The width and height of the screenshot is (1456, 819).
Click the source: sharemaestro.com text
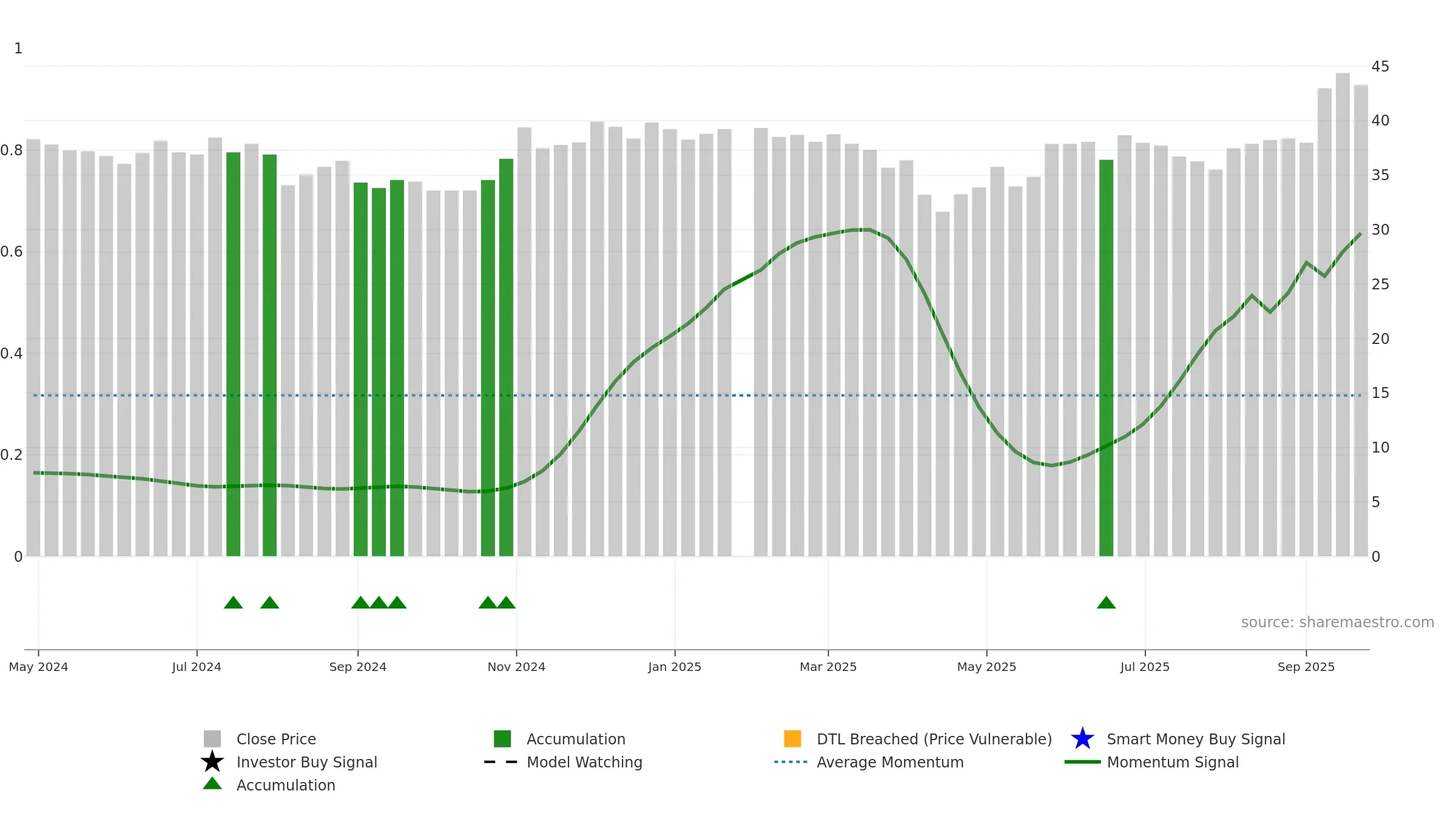1337,622
